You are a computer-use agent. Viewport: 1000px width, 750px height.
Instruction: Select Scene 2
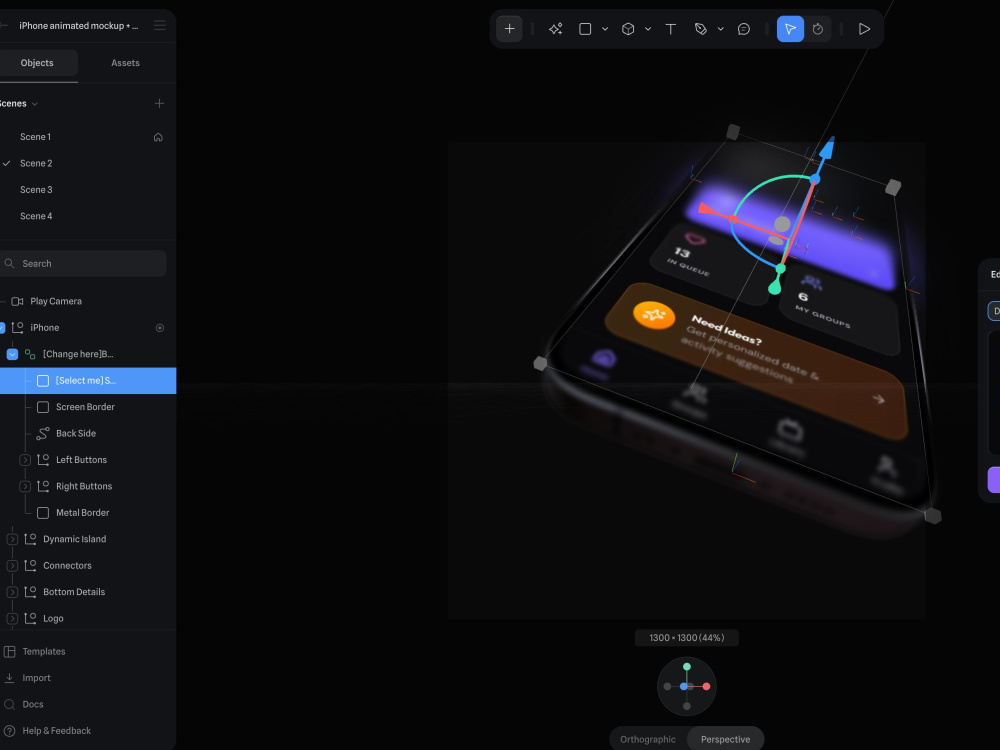coord(36,163)
